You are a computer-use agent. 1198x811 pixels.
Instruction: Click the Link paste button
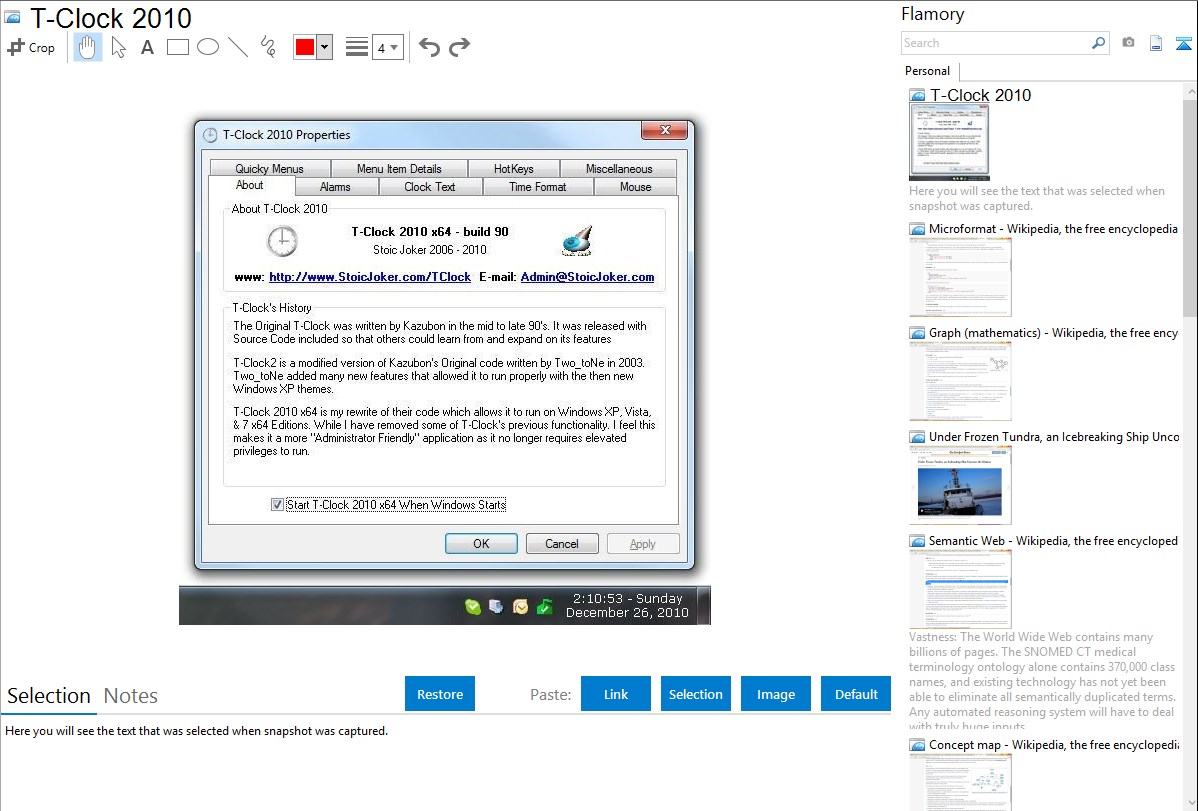[616, 694]
